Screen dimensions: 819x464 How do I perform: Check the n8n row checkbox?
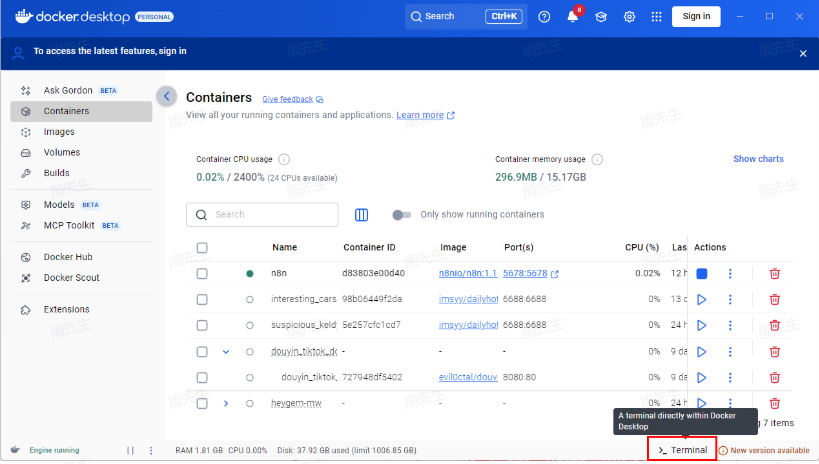[202, 273]
